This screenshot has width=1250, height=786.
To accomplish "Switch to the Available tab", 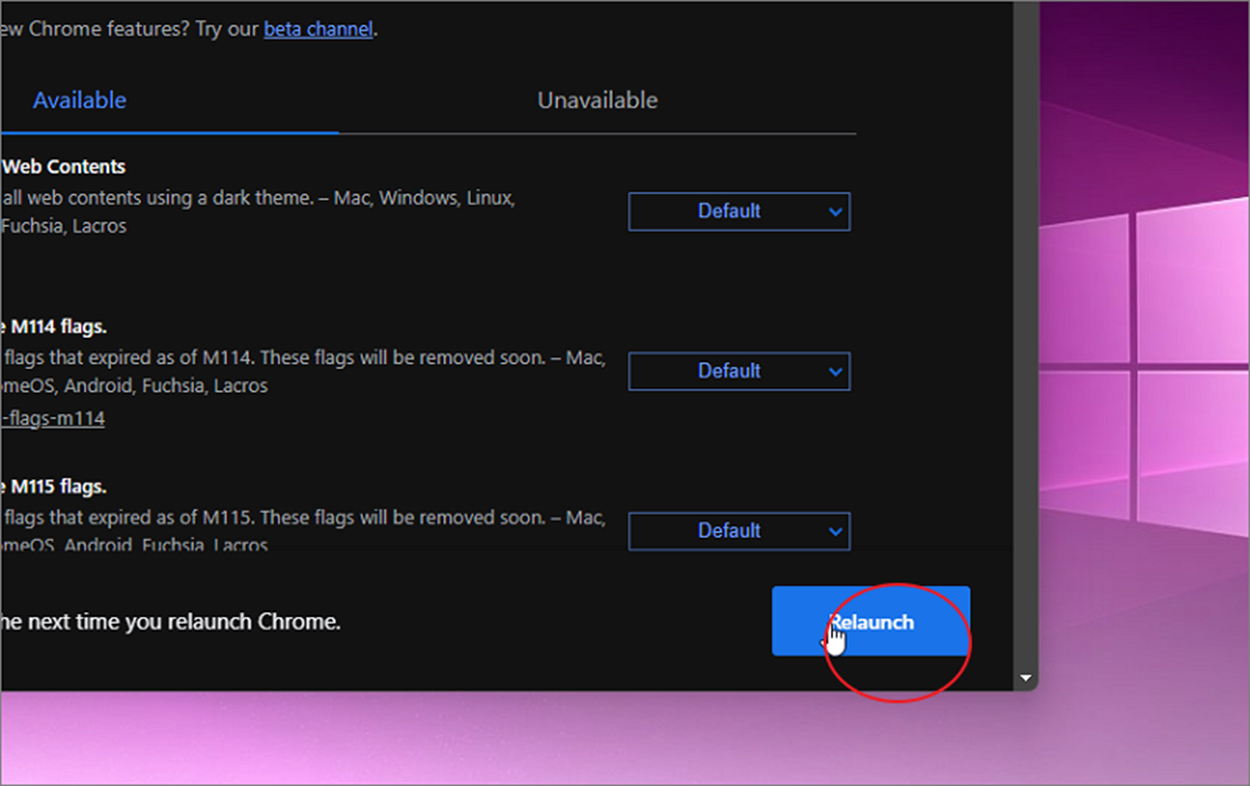I will click(79, 100).
